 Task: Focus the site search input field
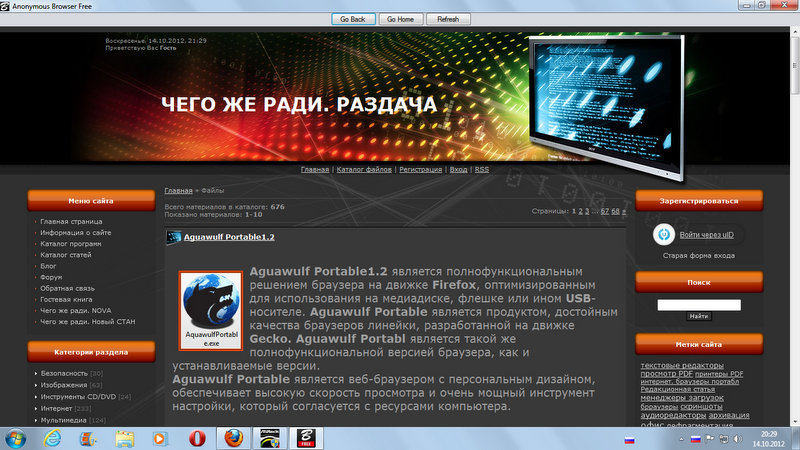click(698, 305)
